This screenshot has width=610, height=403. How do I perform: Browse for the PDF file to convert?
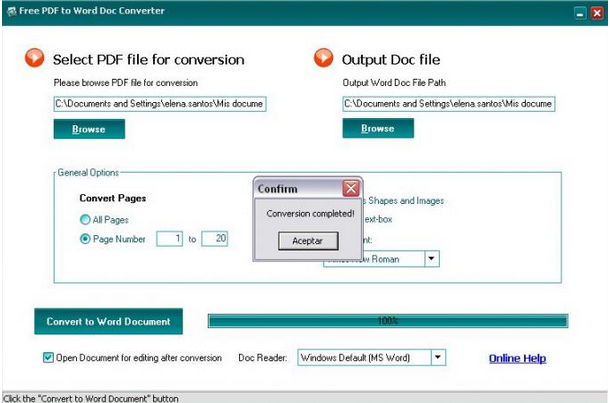pyautogui.click(x=89, y=129)
